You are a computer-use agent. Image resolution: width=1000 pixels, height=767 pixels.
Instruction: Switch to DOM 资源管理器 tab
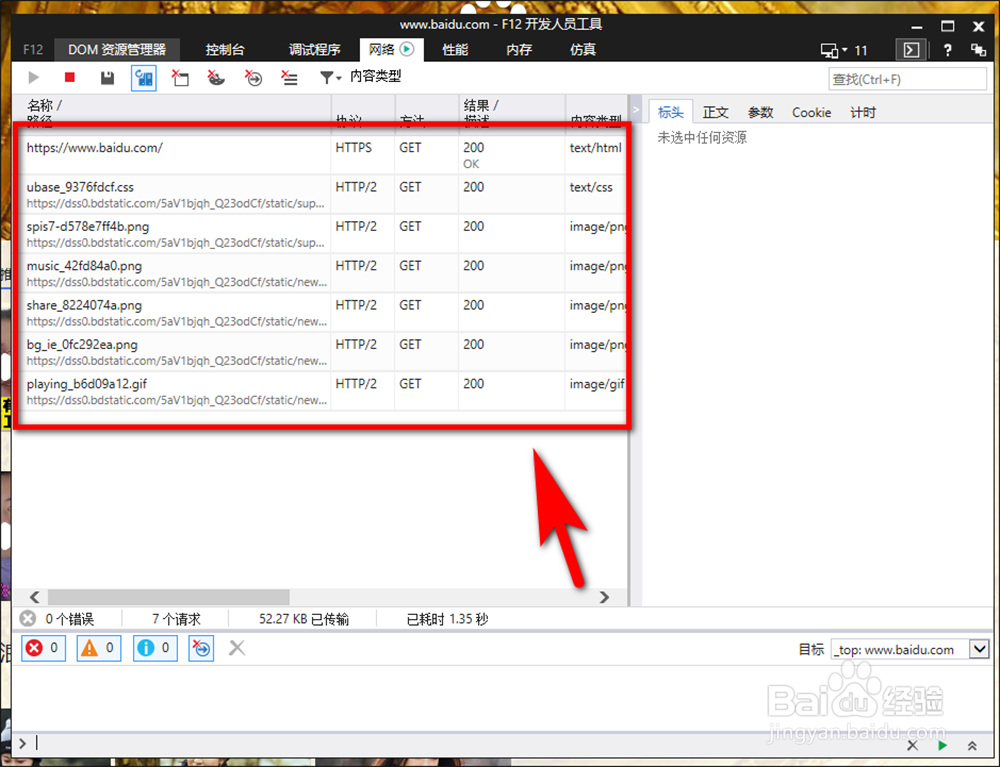(117, 50)
